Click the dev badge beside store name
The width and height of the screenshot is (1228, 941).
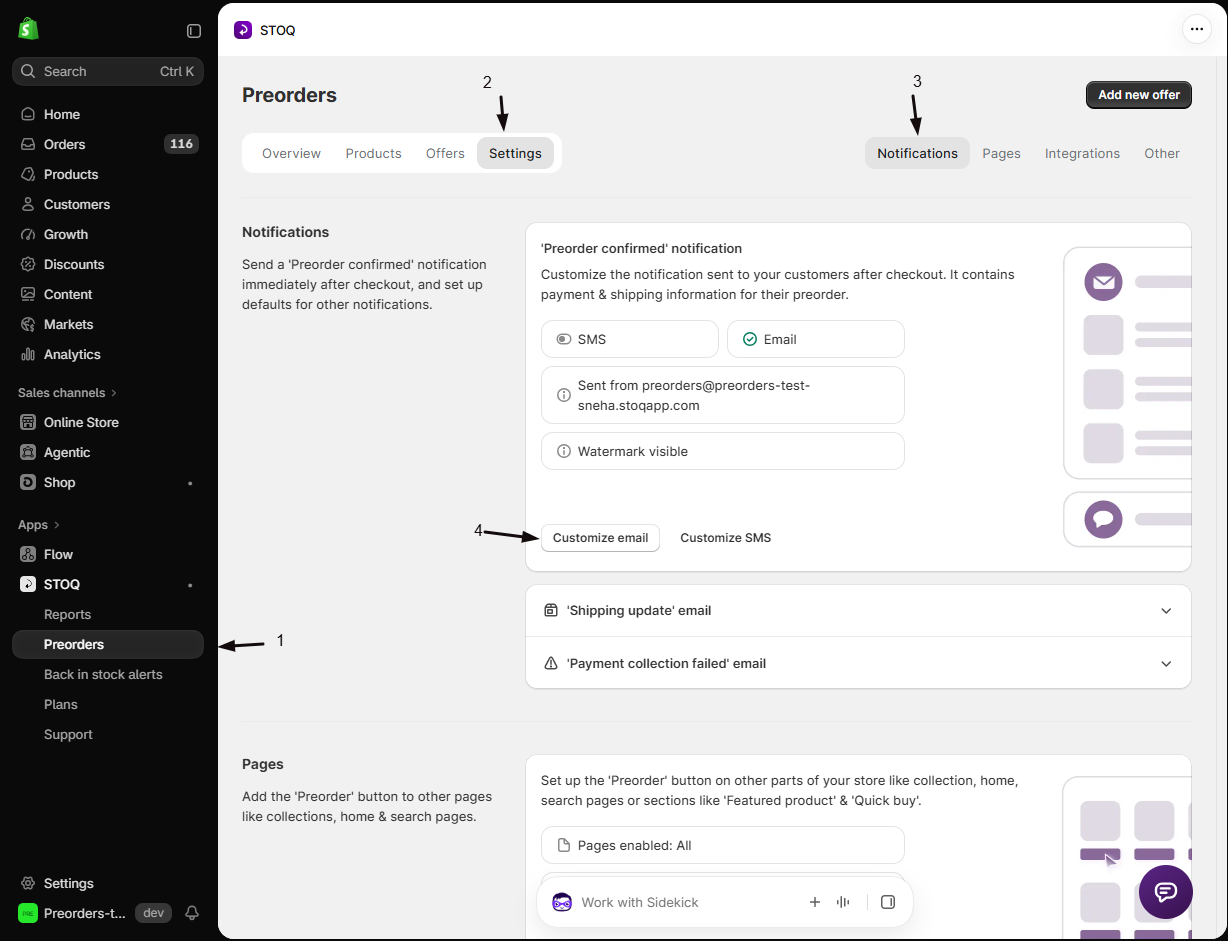coord(153,913)
